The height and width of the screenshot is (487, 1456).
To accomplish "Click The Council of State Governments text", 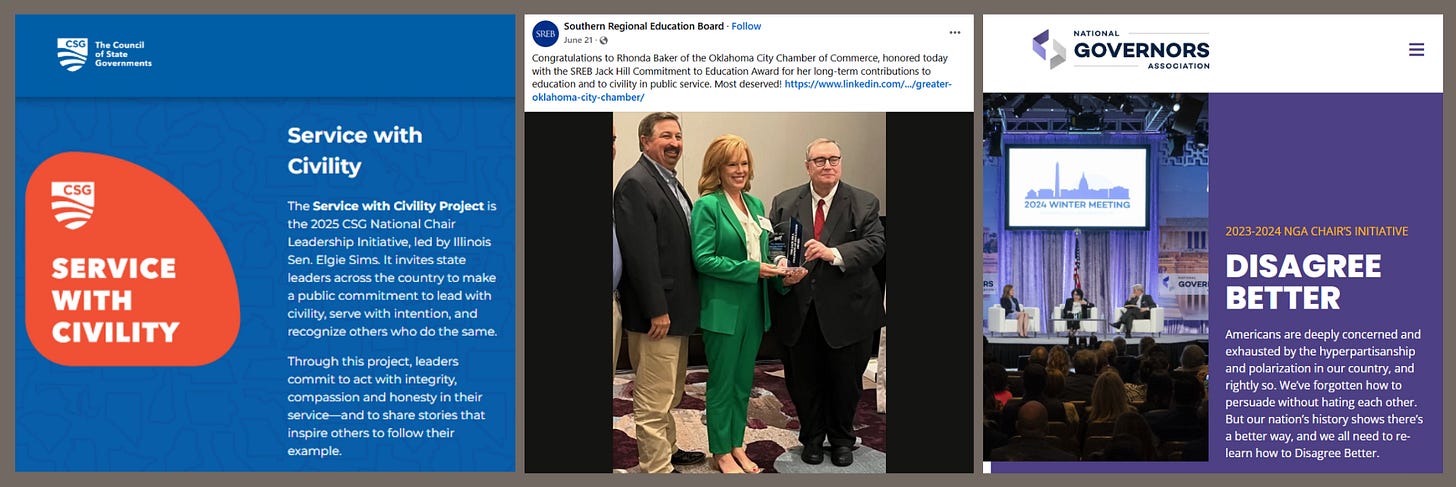I will tap(123, 54).
